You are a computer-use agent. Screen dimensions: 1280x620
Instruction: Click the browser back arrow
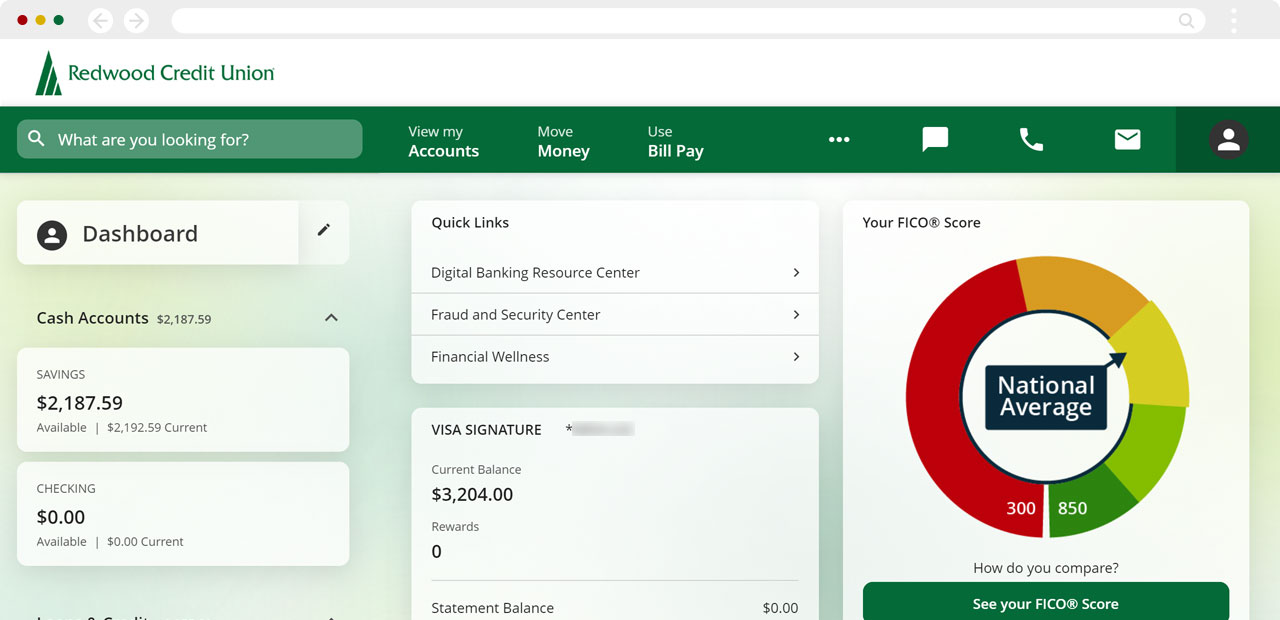coord(101,20)
